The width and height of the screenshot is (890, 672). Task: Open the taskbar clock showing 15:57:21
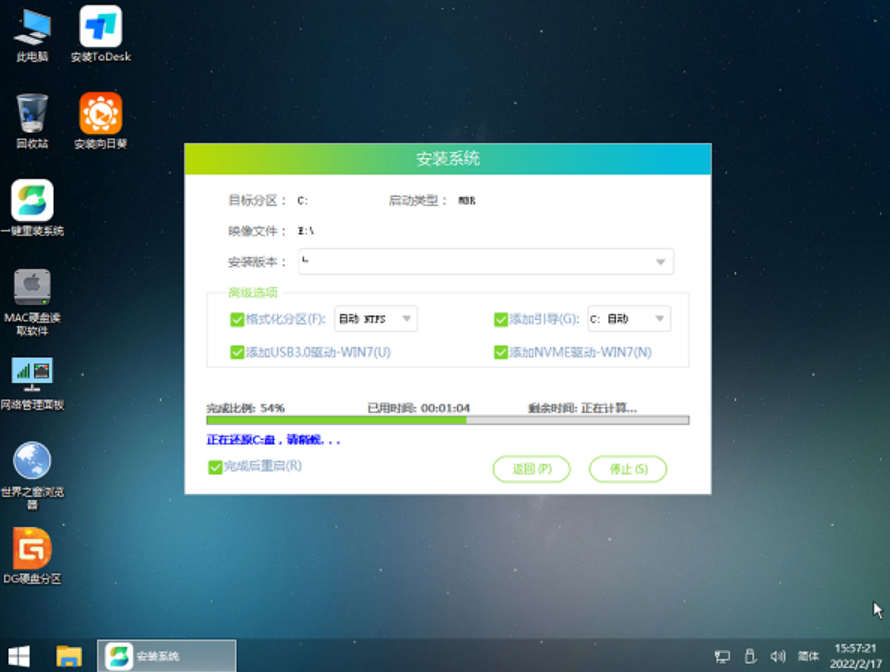(856, 656)
